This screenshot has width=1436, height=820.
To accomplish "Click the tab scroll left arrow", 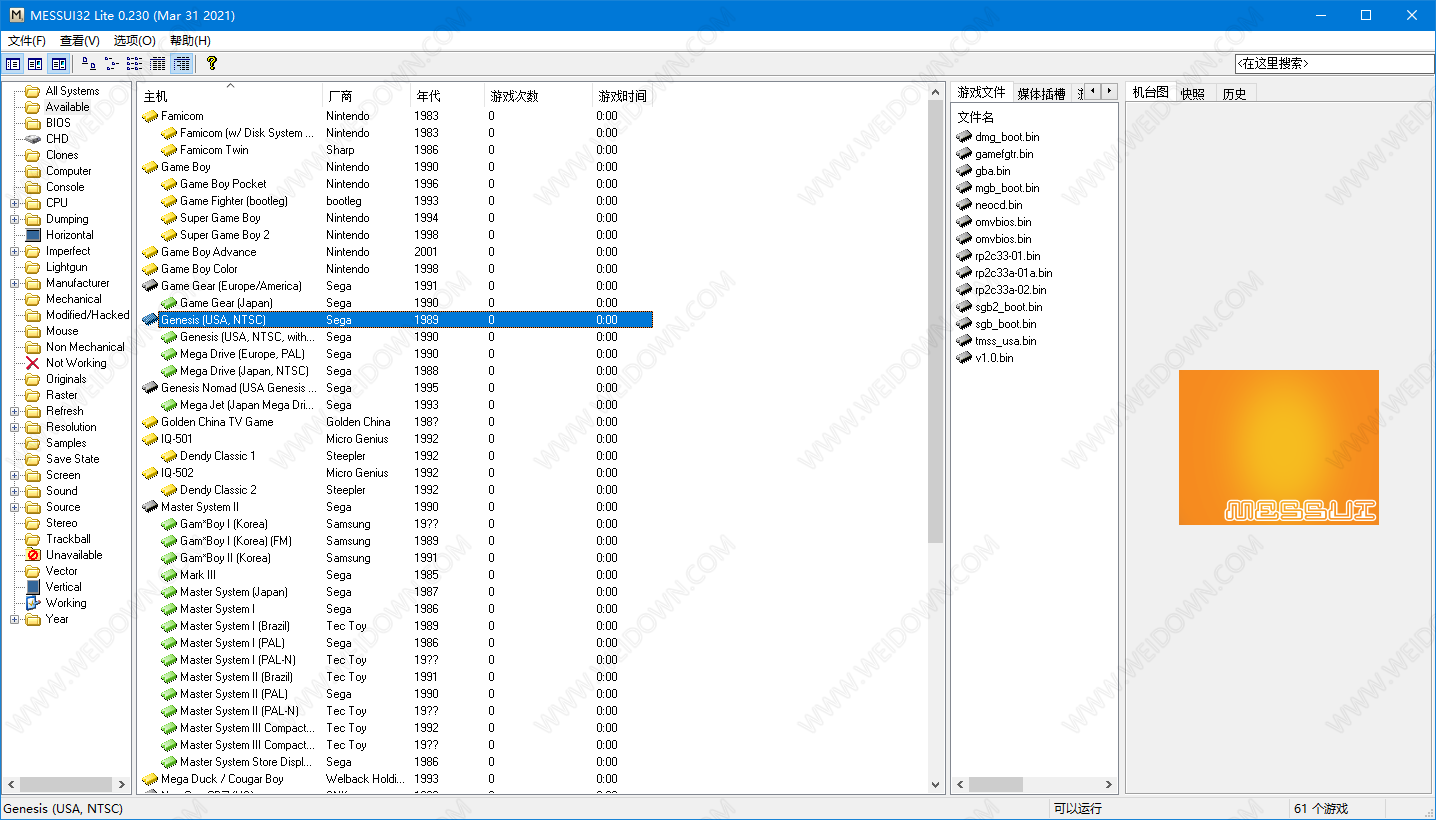I will coord(1093,91).
